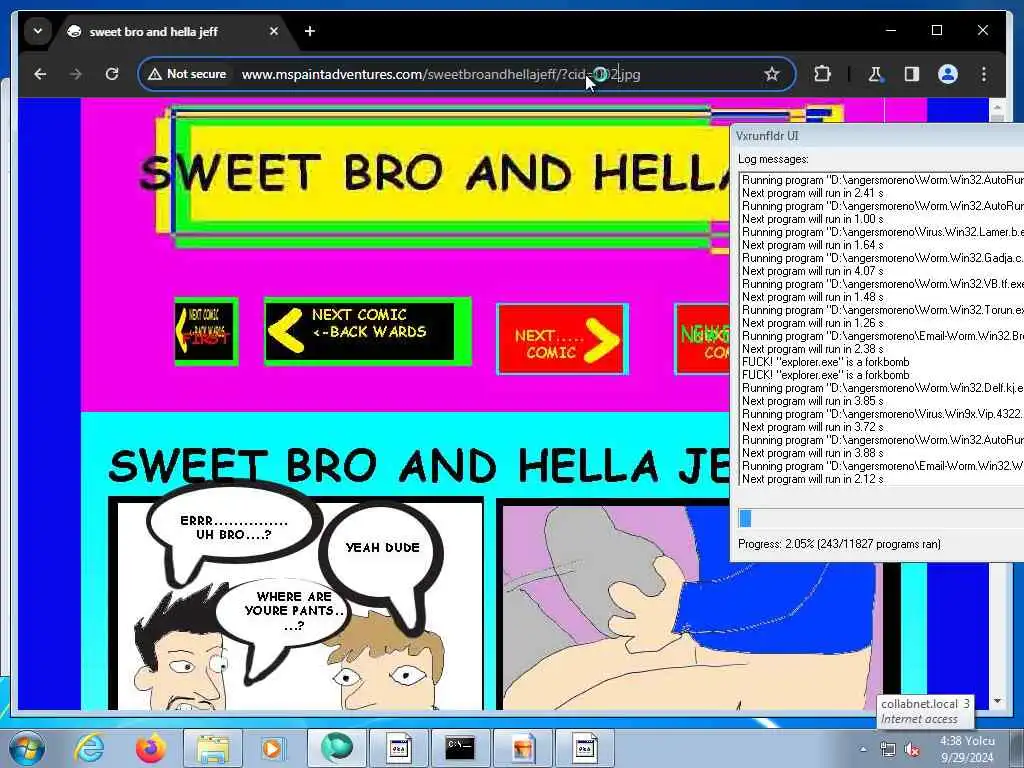The width and height of the screenshot is (1024, 768).
Task: Click the muted volume tray icon
Action: [912, 750]
